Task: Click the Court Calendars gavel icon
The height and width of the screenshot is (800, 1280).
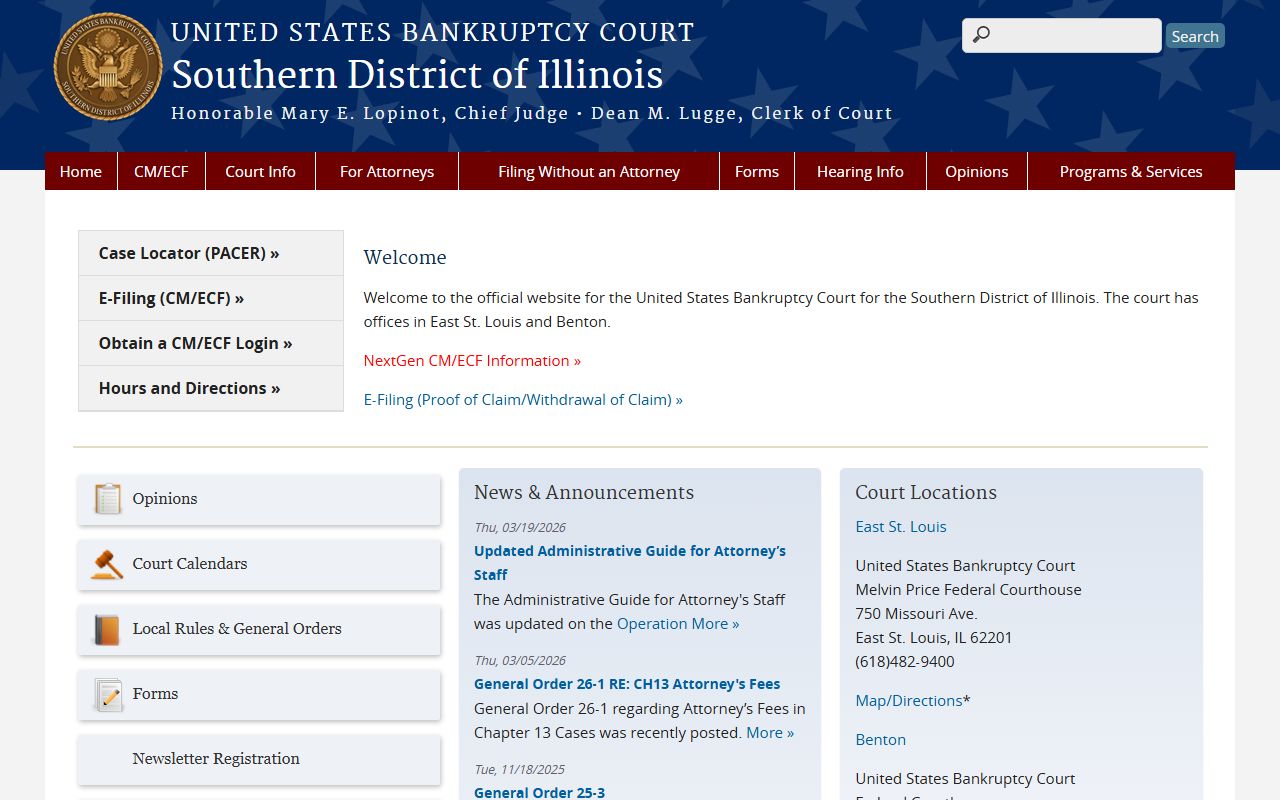Action: [x=107, y=564]
